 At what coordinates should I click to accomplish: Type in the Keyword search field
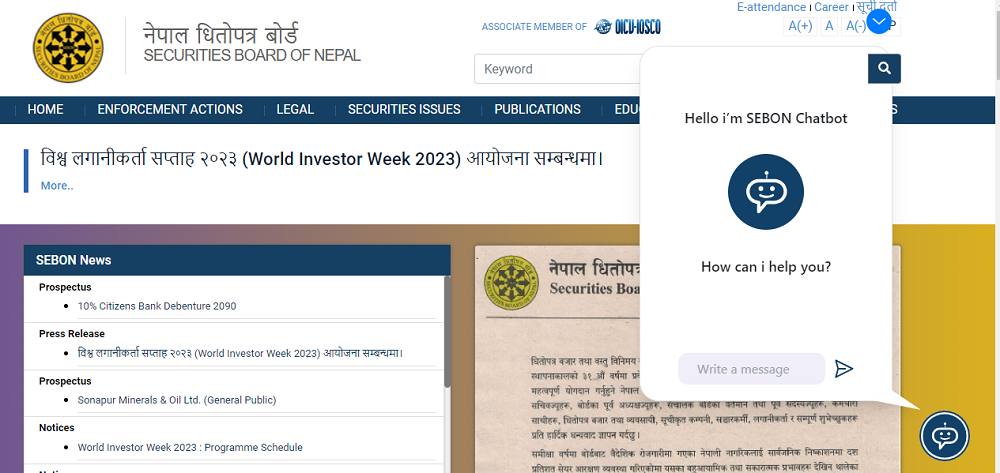click(556, 69)
